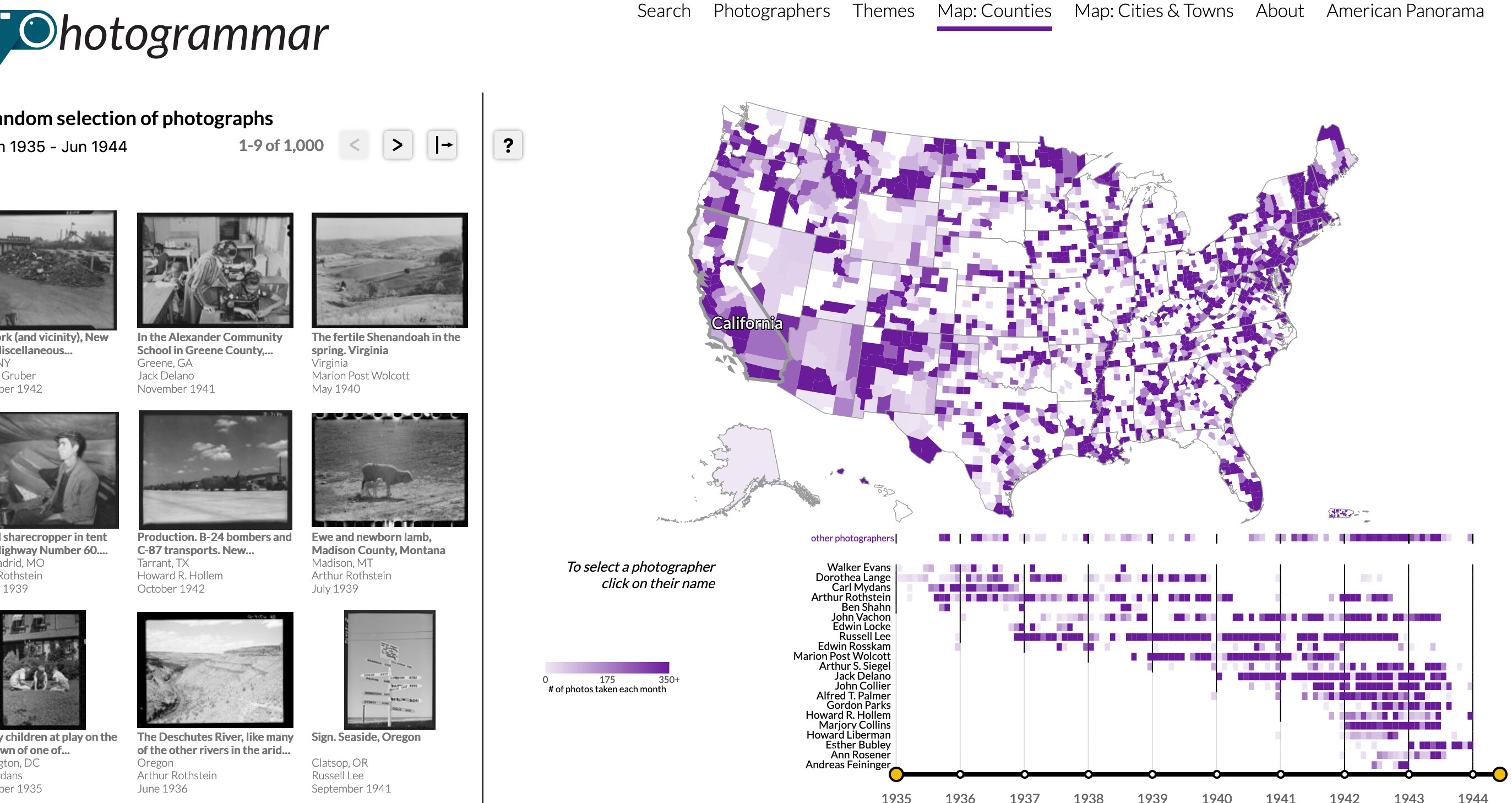Open the Deschutes River photo thumbnail

point(215,670)
